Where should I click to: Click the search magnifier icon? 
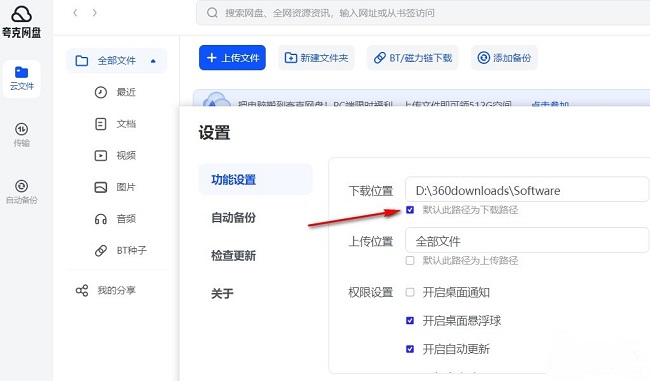[x=212, y=13]
